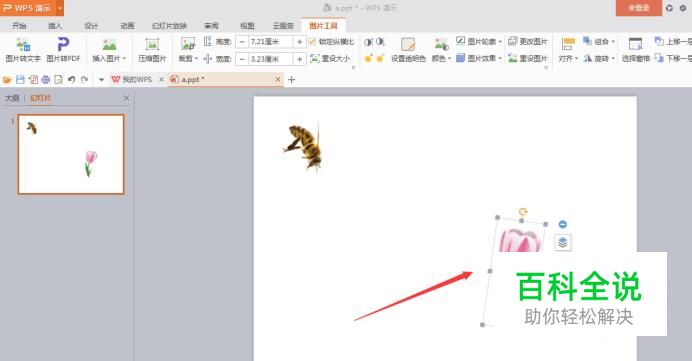Open the 插入图片 dropdown
The image size is (692, 361).
coord(109,58)
